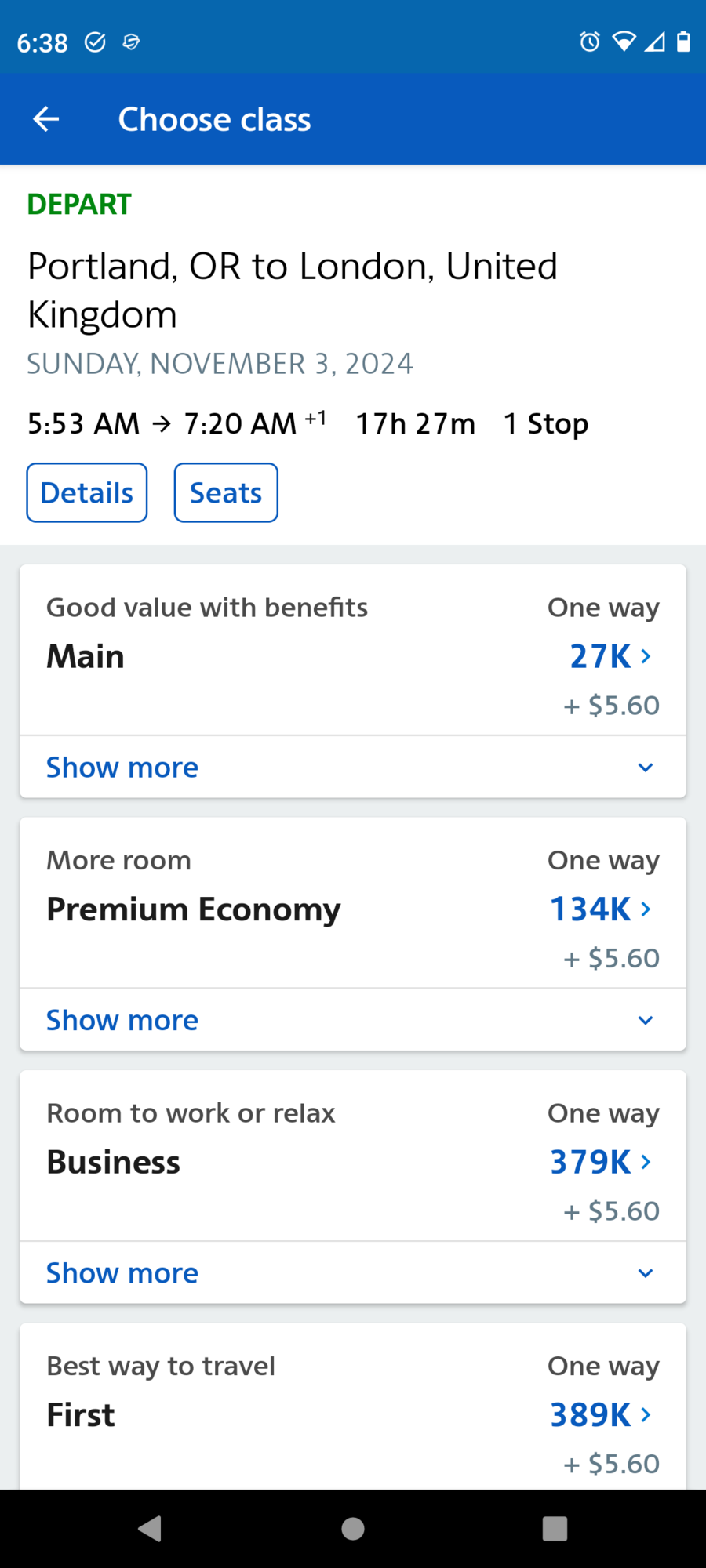Tap the battery status icon

[x=683, y=42]
